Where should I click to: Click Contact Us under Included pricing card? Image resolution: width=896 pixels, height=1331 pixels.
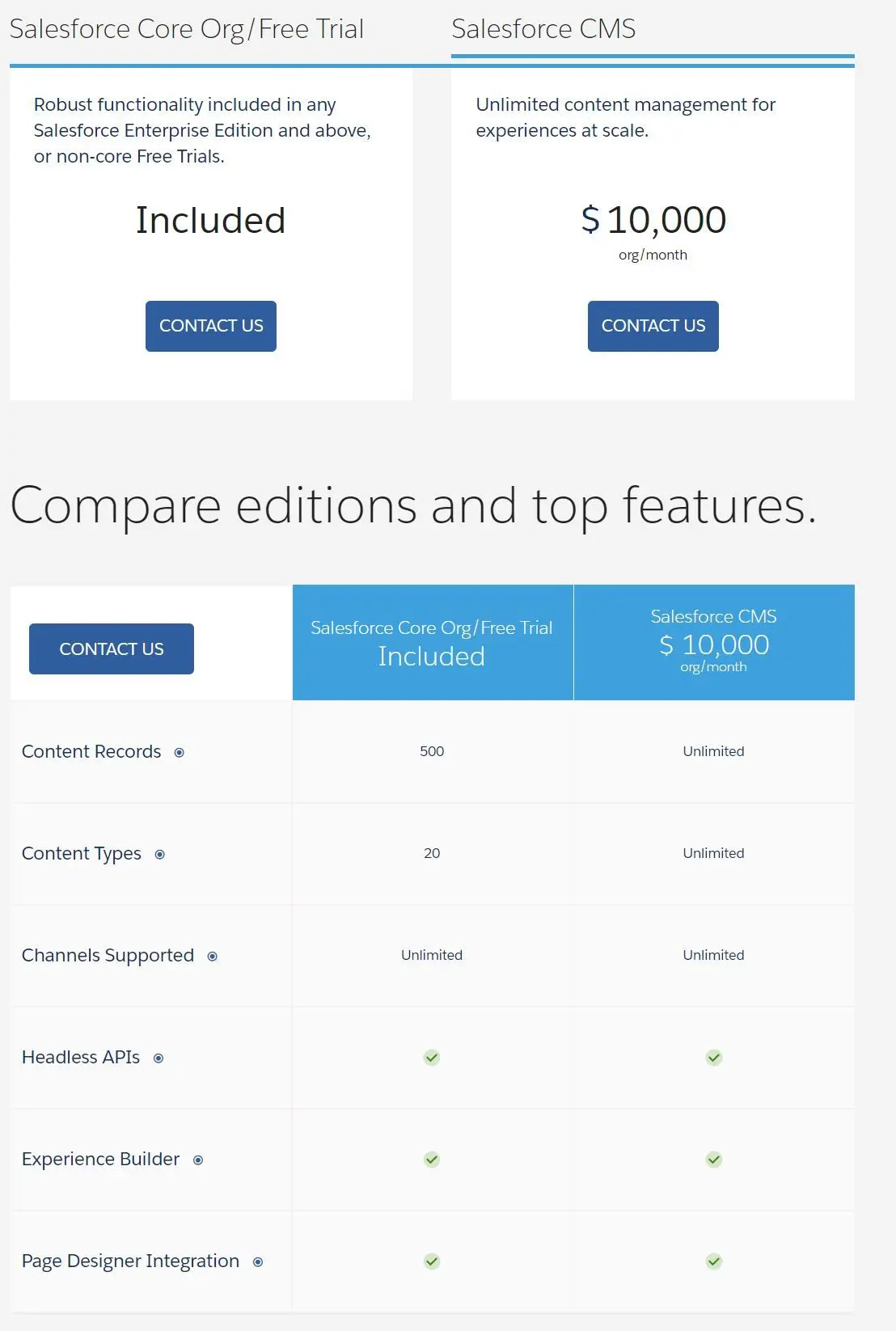pyautogui.click(x=211, y=326)
